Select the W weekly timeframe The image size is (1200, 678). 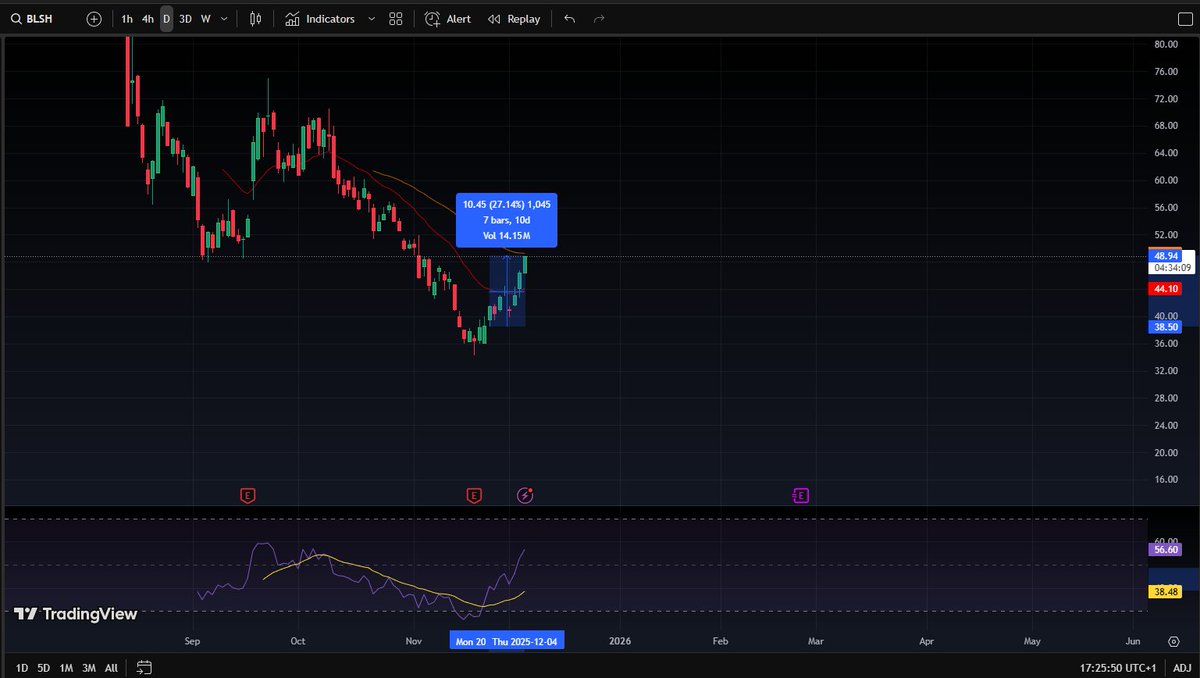pos(205,19)
